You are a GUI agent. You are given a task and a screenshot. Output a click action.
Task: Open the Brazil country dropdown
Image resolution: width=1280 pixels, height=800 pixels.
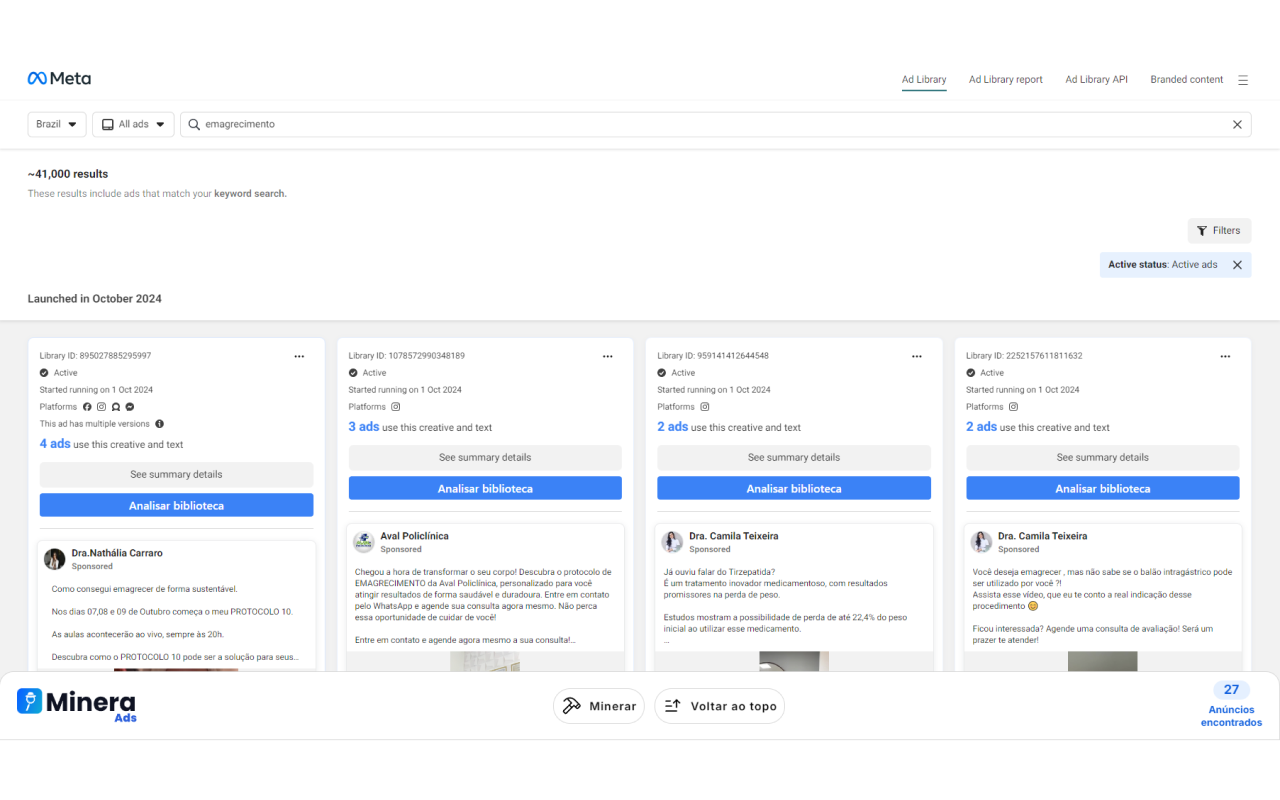pyautogui.click(x=56, y=124)
